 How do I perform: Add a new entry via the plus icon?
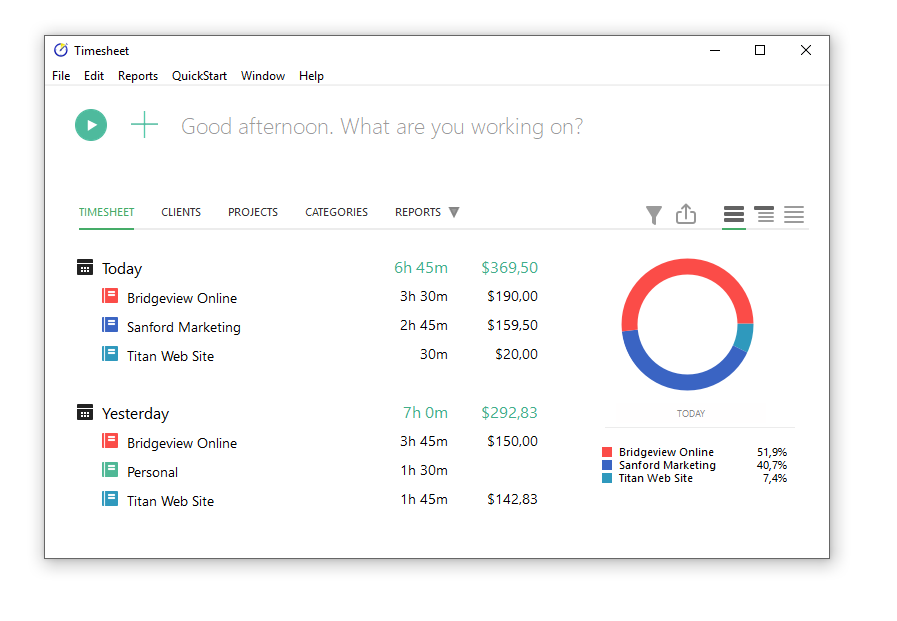coord(144,125)
